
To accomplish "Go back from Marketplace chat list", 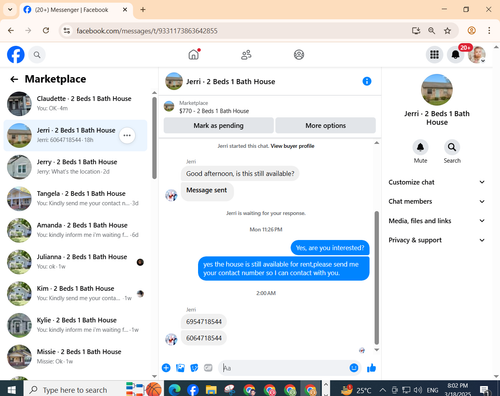I will (14, 79).
